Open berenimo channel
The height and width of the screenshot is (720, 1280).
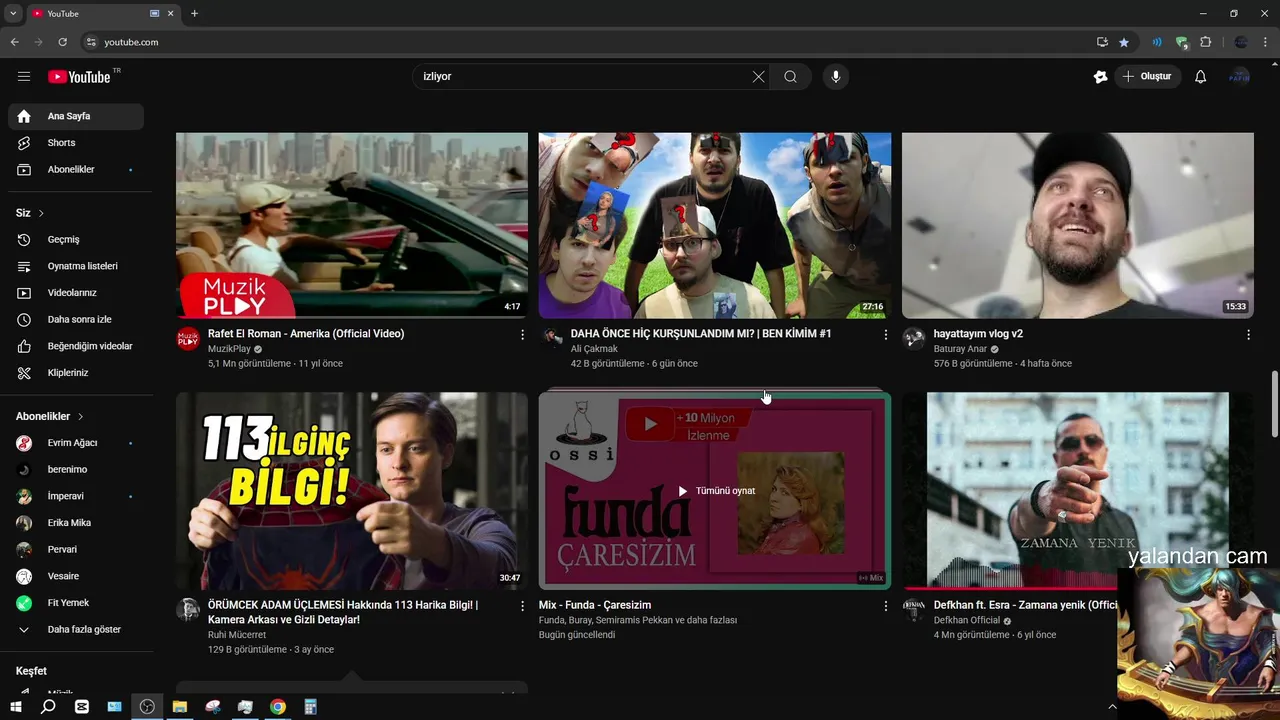coord(76,470)
